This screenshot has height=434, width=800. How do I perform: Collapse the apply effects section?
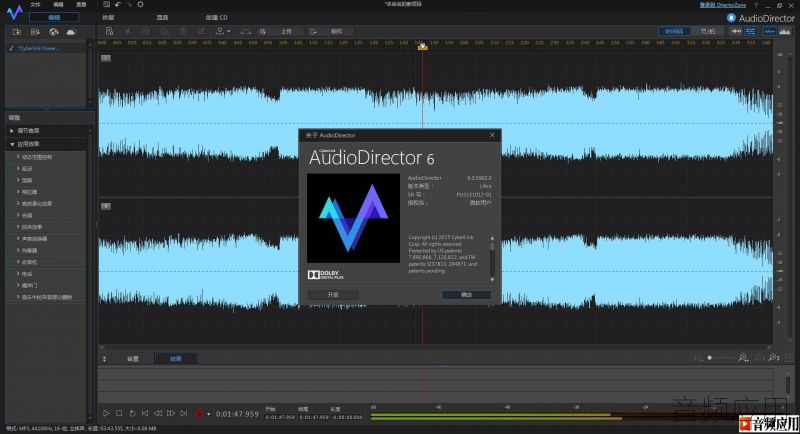(x=12, y=144)
